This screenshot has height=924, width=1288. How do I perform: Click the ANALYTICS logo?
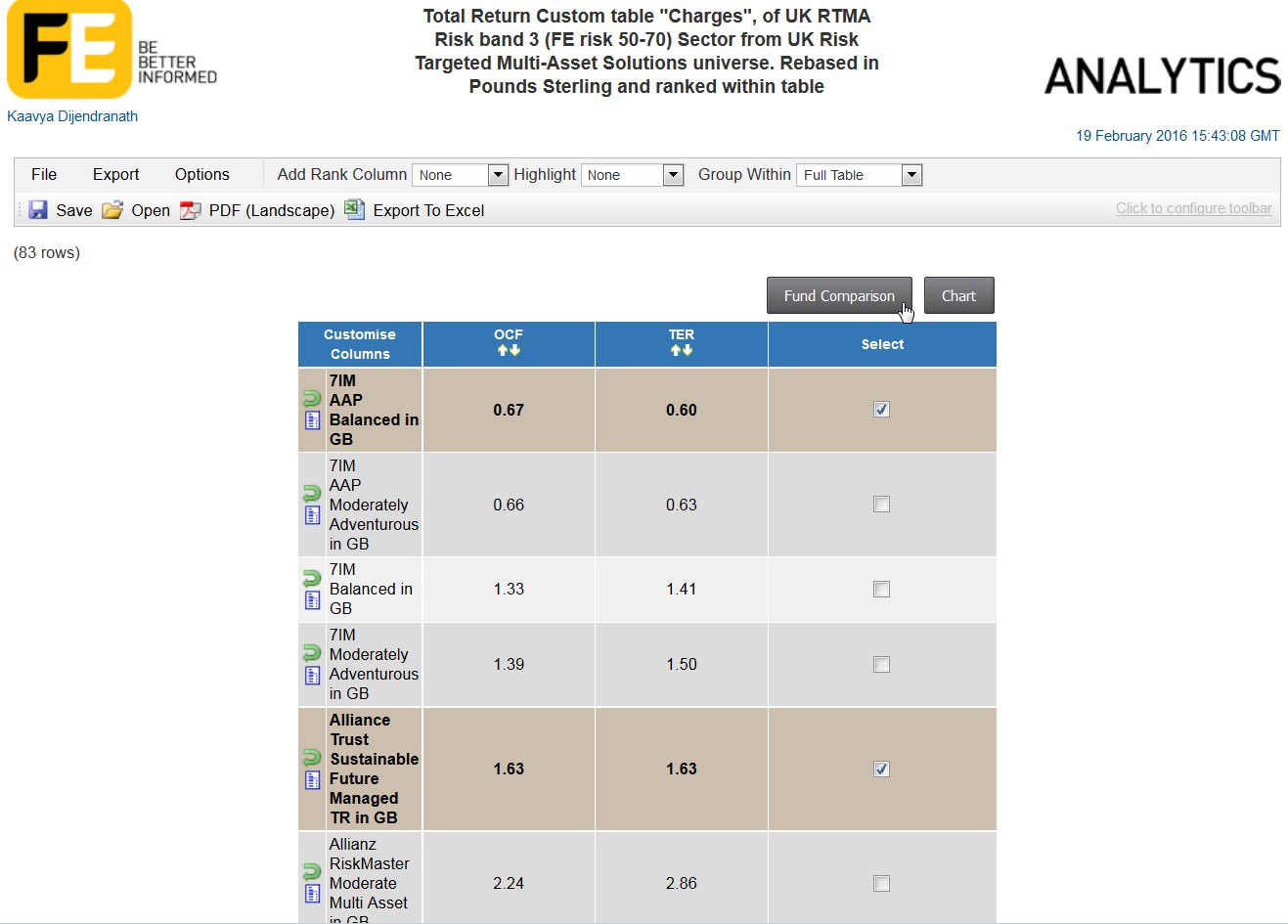[x=1163, y=76]
